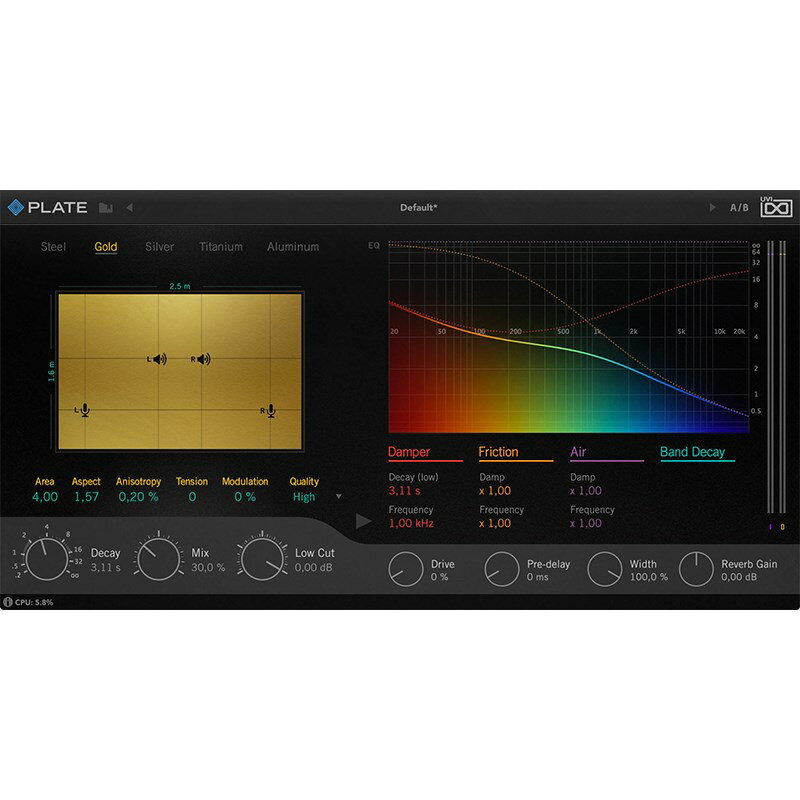Open the Band Decay section

point(692,452)
